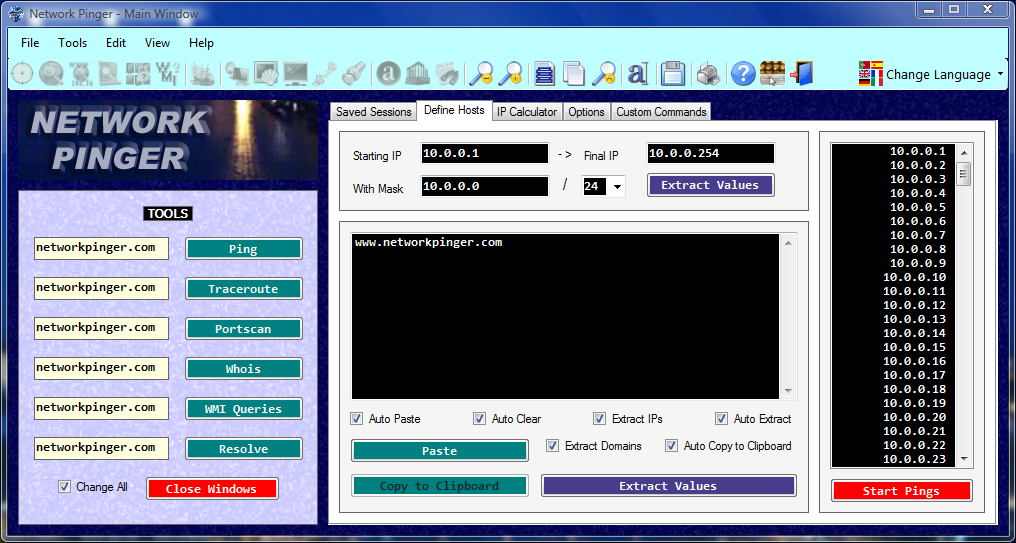Switch to the Options tab
The width and height of the screenshot is (1016, 543).
(x=586, y=112)
